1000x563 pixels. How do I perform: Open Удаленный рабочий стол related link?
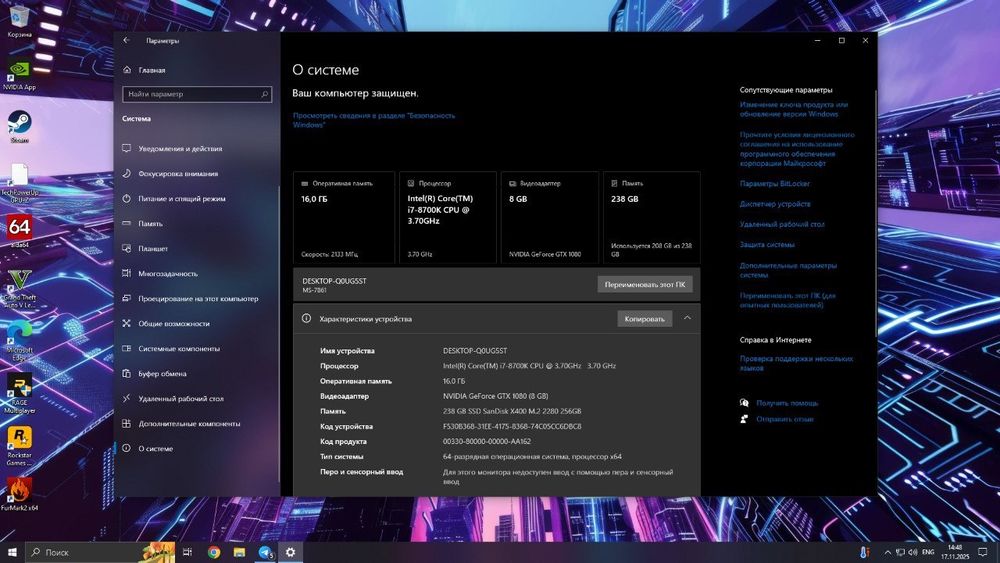pyautogui.click(x=782, y=224)
